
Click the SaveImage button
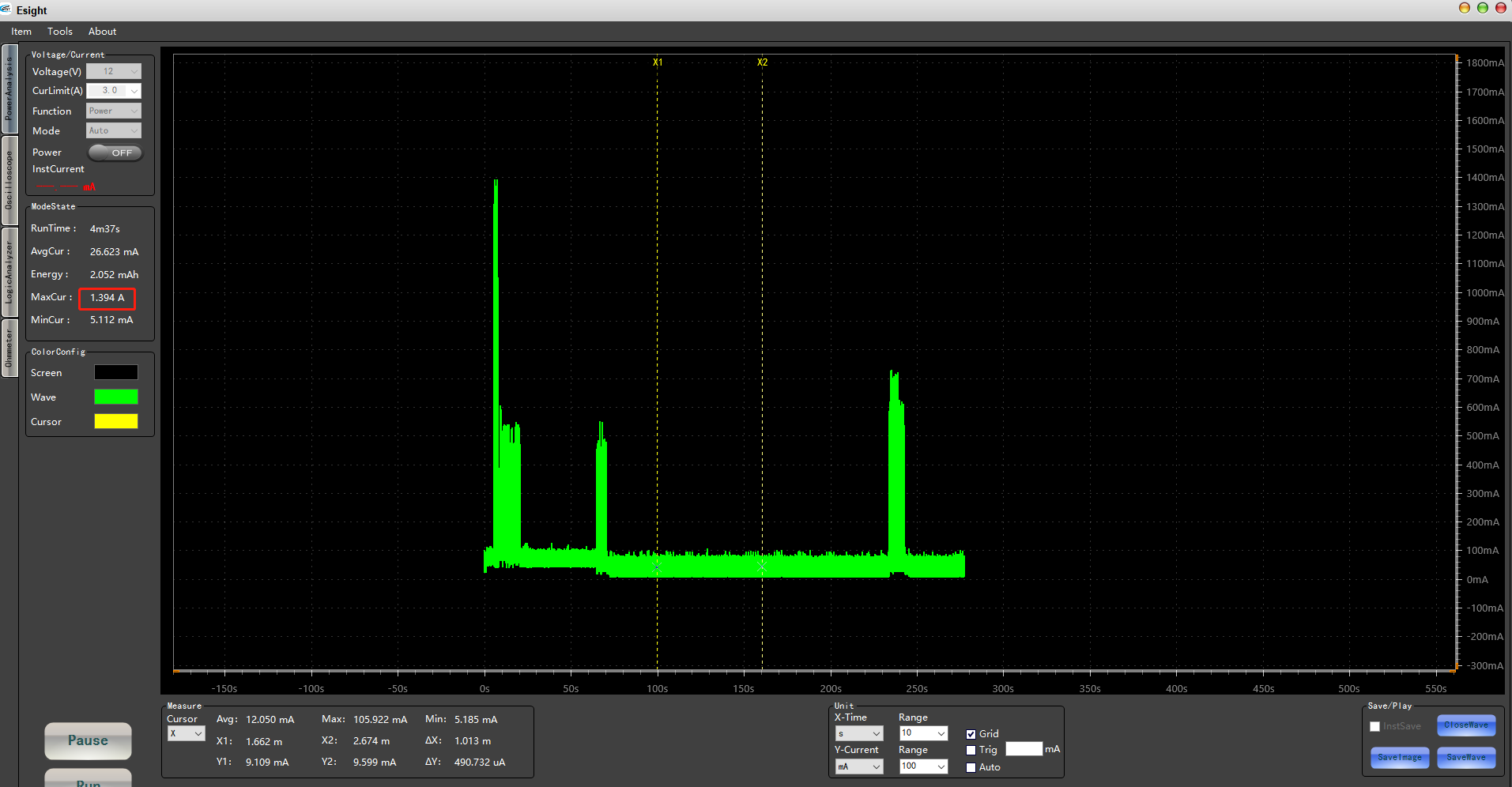(x=1400, y=757)
